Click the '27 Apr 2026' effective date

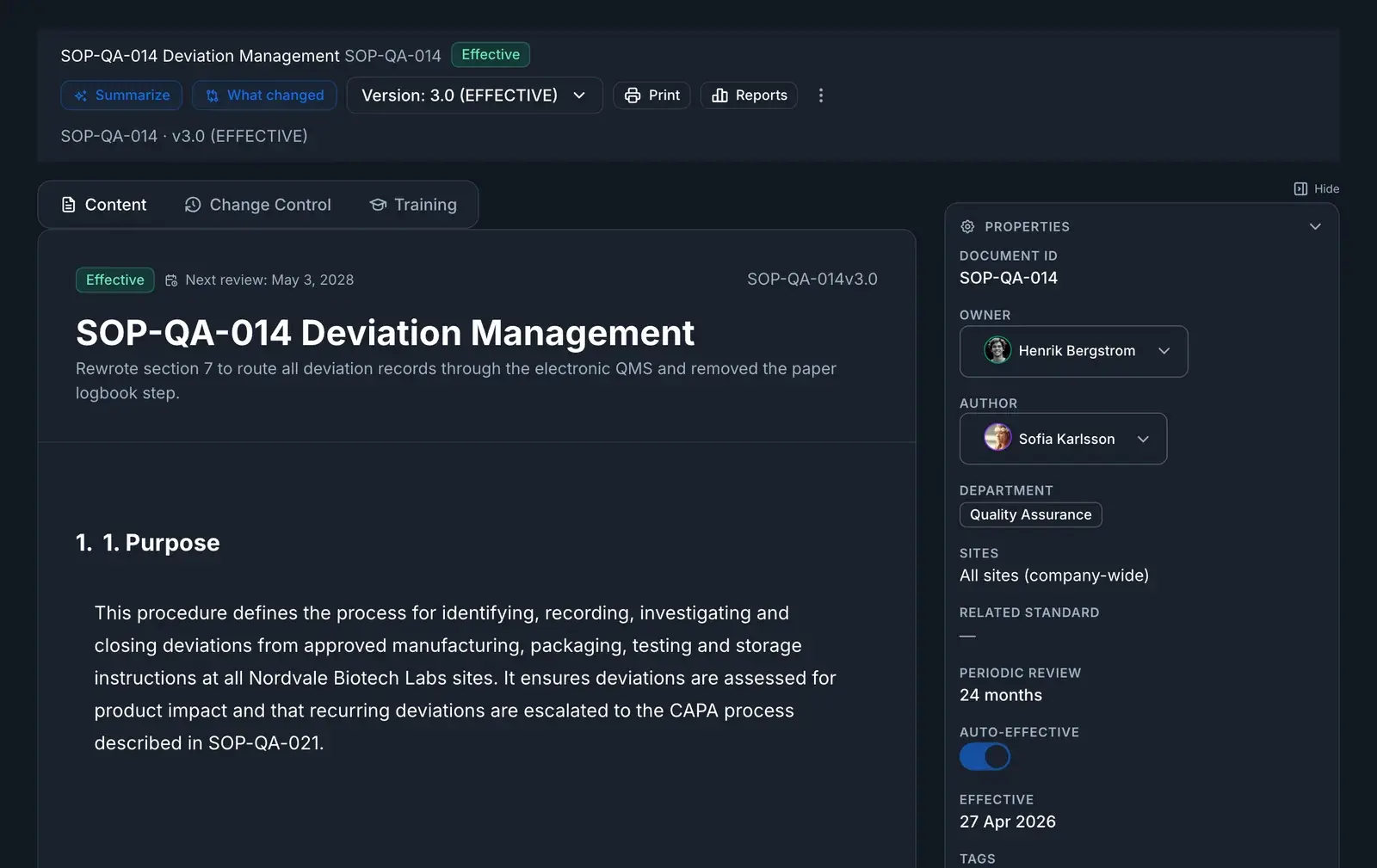1008,822
